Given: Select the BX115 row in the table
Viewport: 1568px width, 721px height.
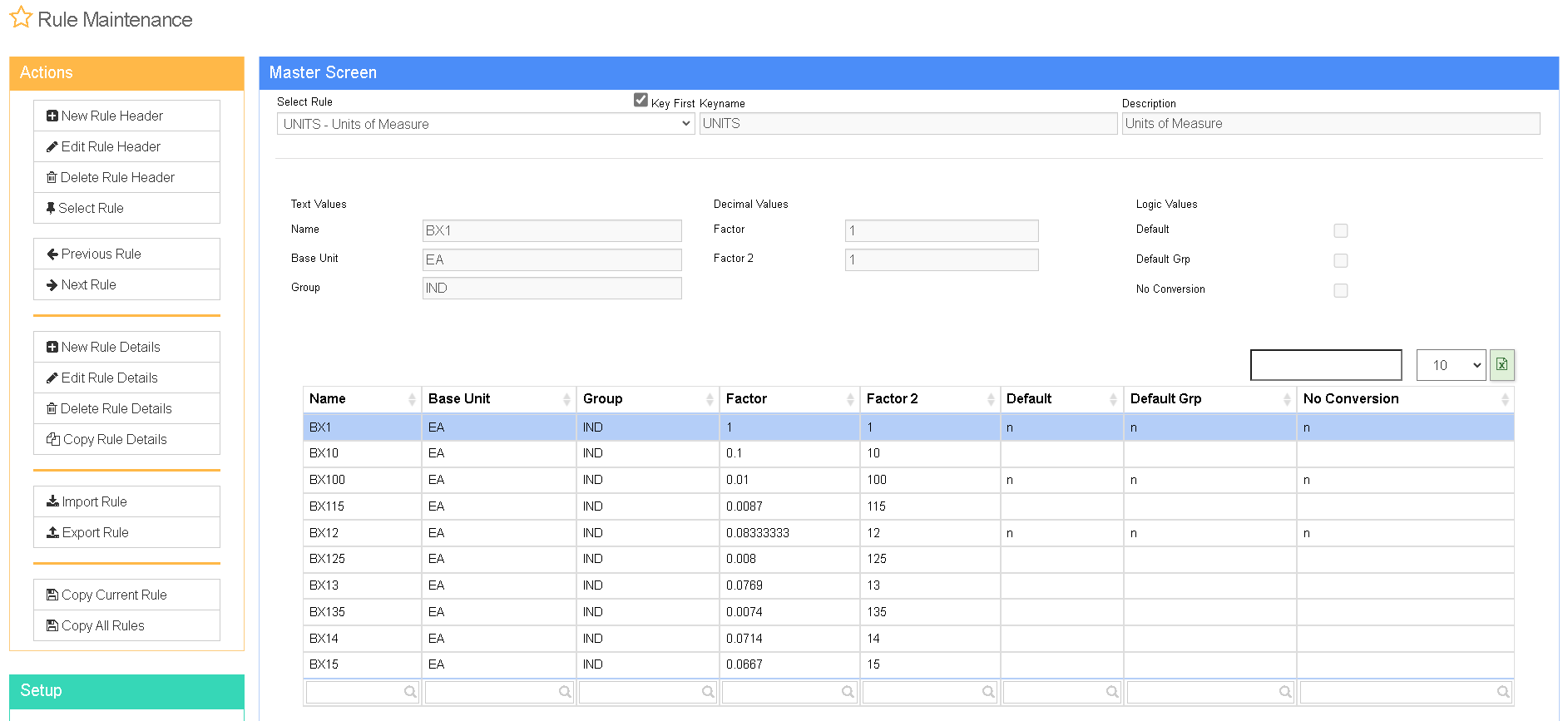Looking at the screenshot, I should tap(908, 506).
